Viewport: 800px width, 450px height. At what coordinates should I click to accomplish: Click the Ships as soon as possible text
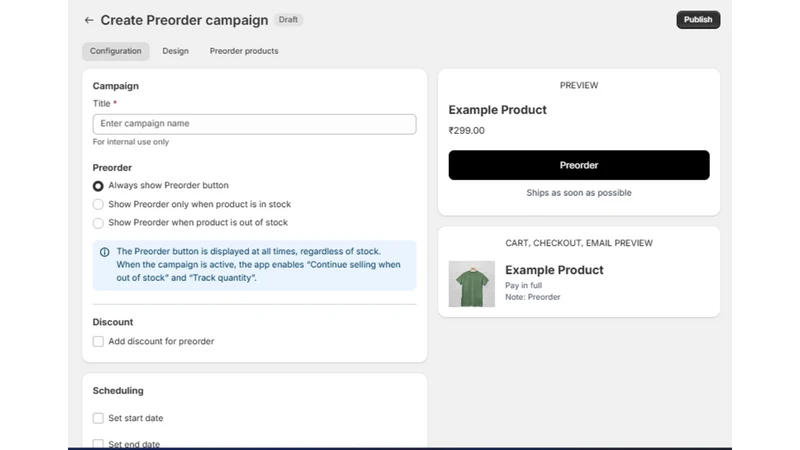click(x=579, y=193)
